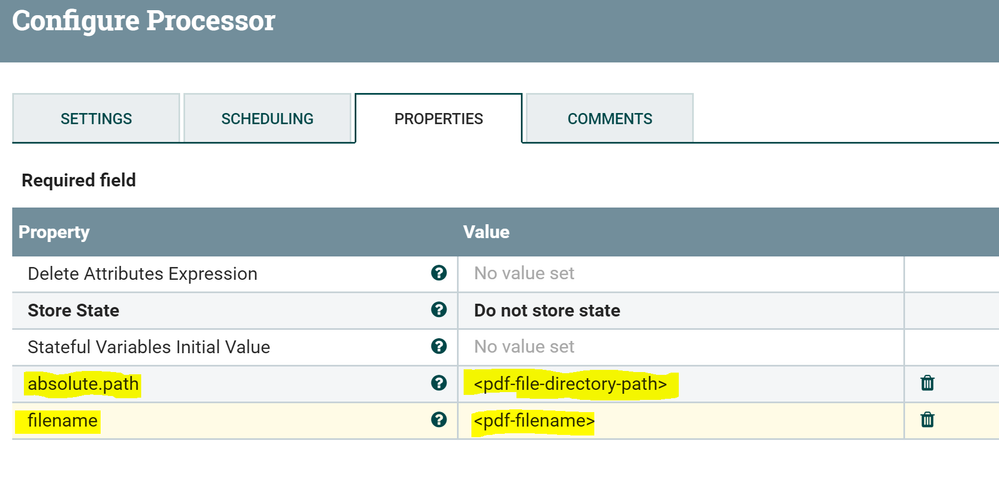Viewport: 999px width, 484px height.
Task: Click the Value column header
Action: 486,232
